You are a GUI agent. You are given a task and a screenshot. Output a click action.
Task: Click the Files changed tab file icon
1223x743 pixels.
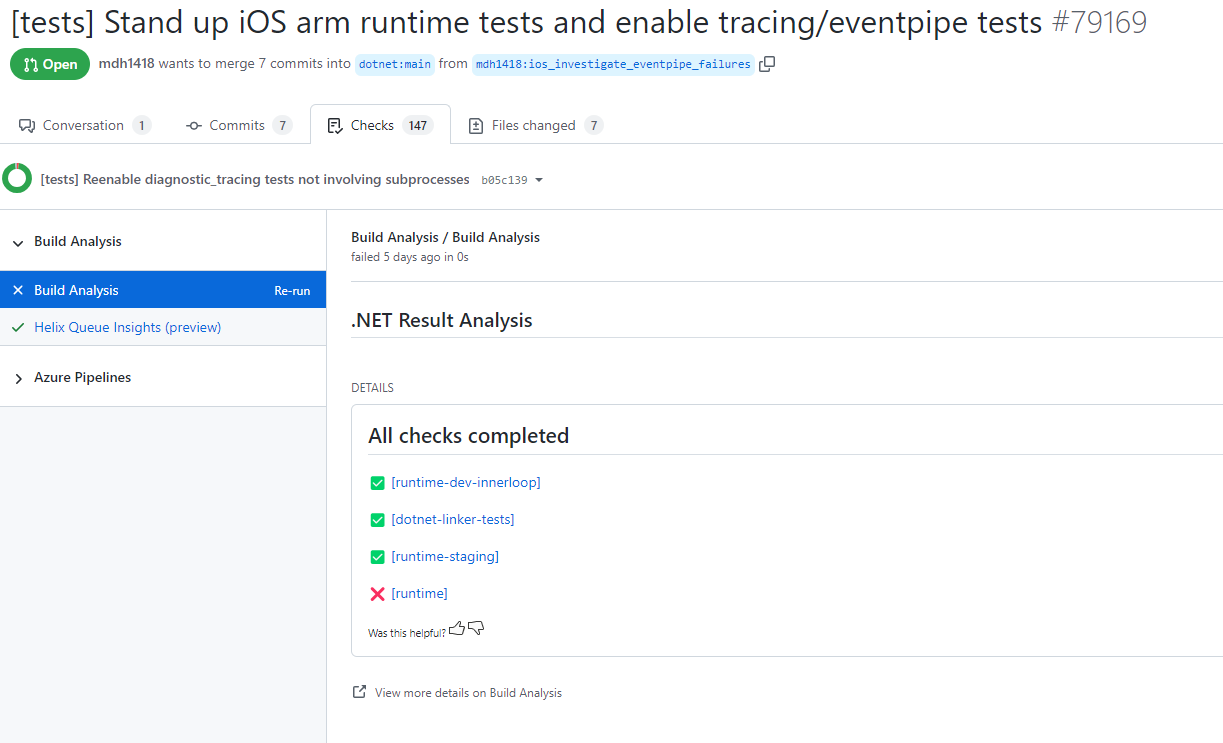pyautogui.click(x=476, y=125)
